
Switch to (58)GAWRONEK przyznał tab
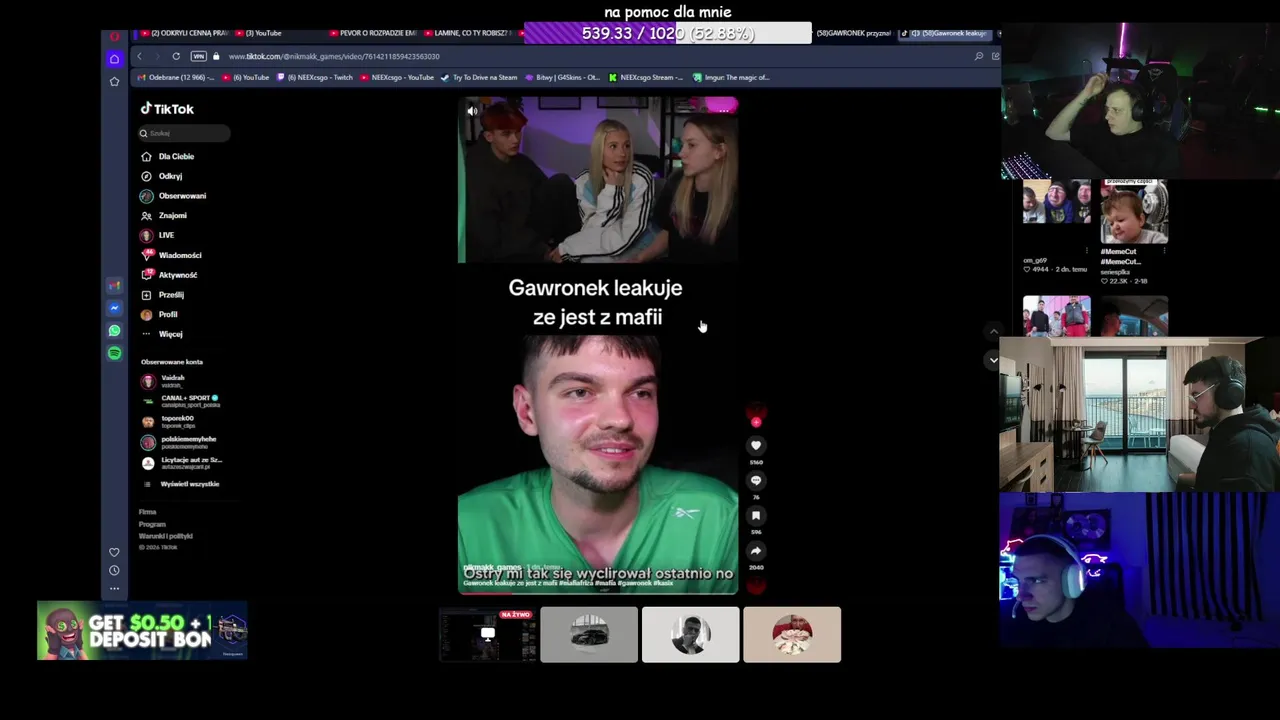853,33
